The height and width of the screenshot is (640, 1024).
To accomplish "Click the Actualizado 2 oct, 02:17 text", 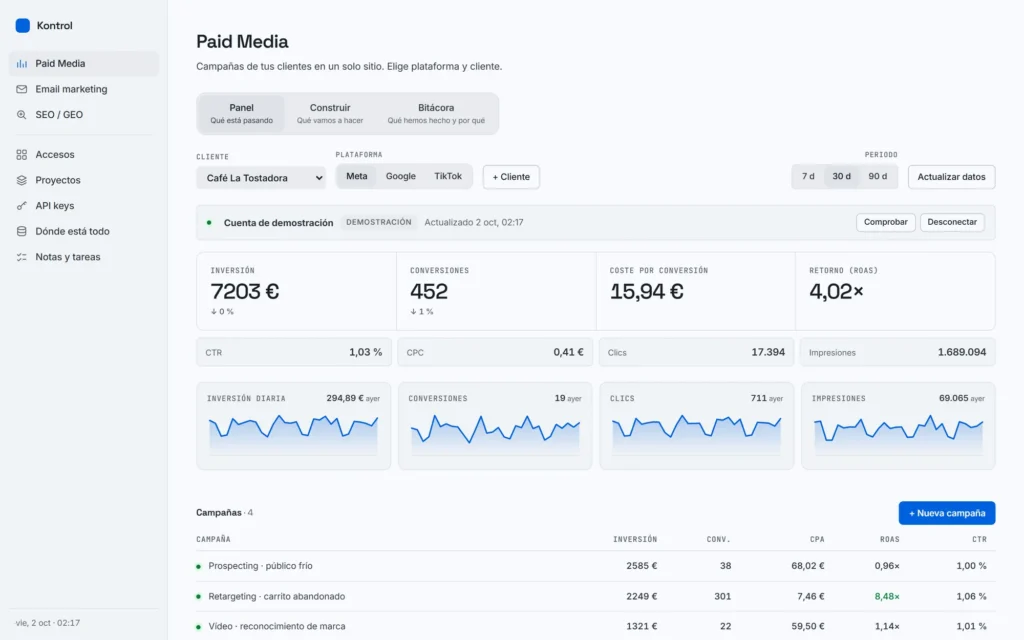I will point(474,222).
